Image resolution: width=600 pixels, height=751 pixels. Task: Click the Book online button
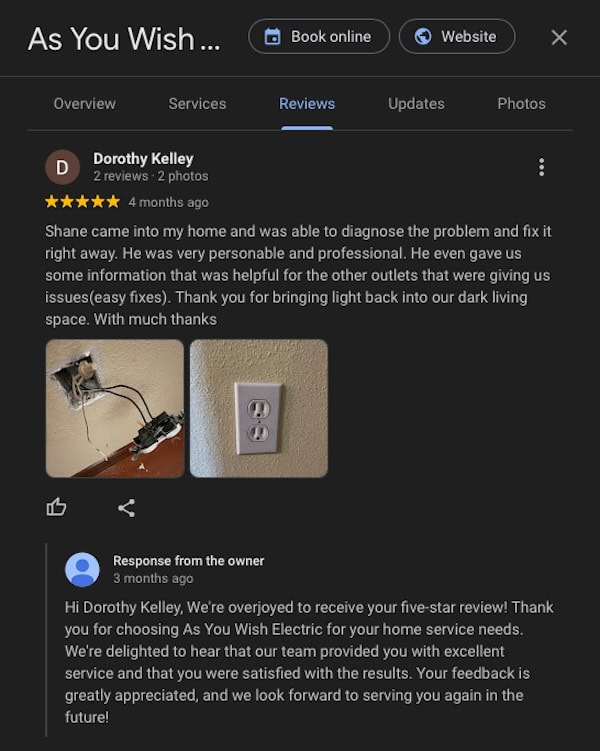pyautogui.click(x=319, y=36)
